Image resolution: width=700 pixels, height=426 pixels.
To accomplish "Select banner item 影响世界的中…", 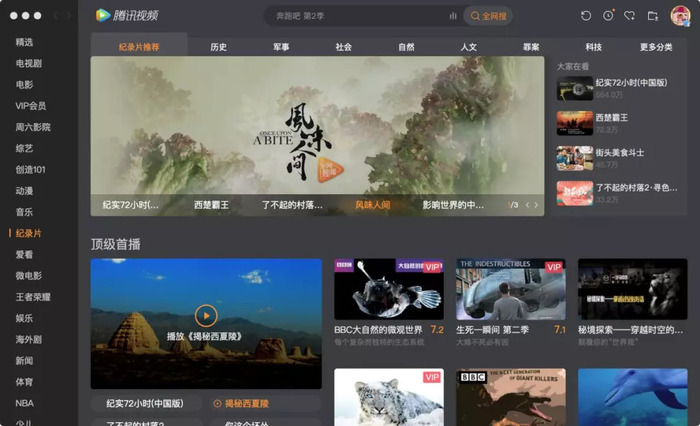I will pyautogui.click(x=453, y=205).
